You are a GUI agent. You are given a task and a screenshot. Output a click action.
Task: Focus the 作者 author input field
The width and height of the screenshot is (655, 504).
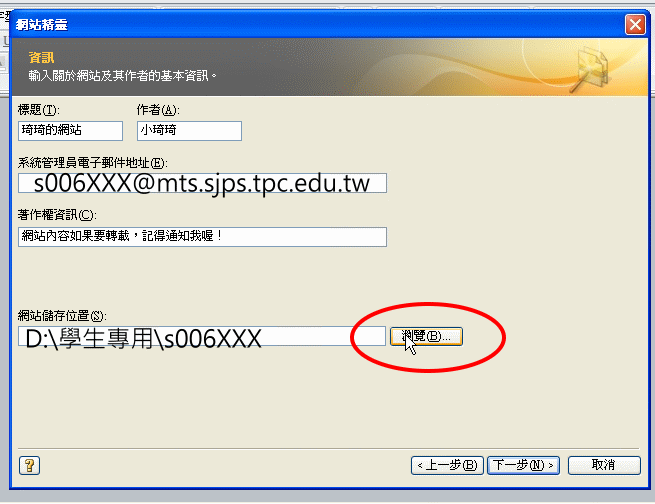coord(189,131)
